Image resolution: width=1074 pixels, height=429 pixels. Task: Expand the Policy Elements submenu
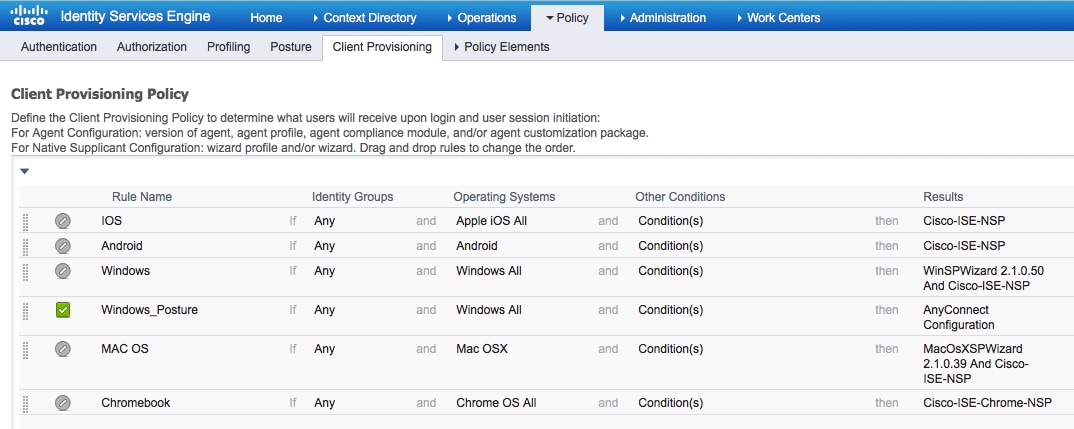[501, 47]
